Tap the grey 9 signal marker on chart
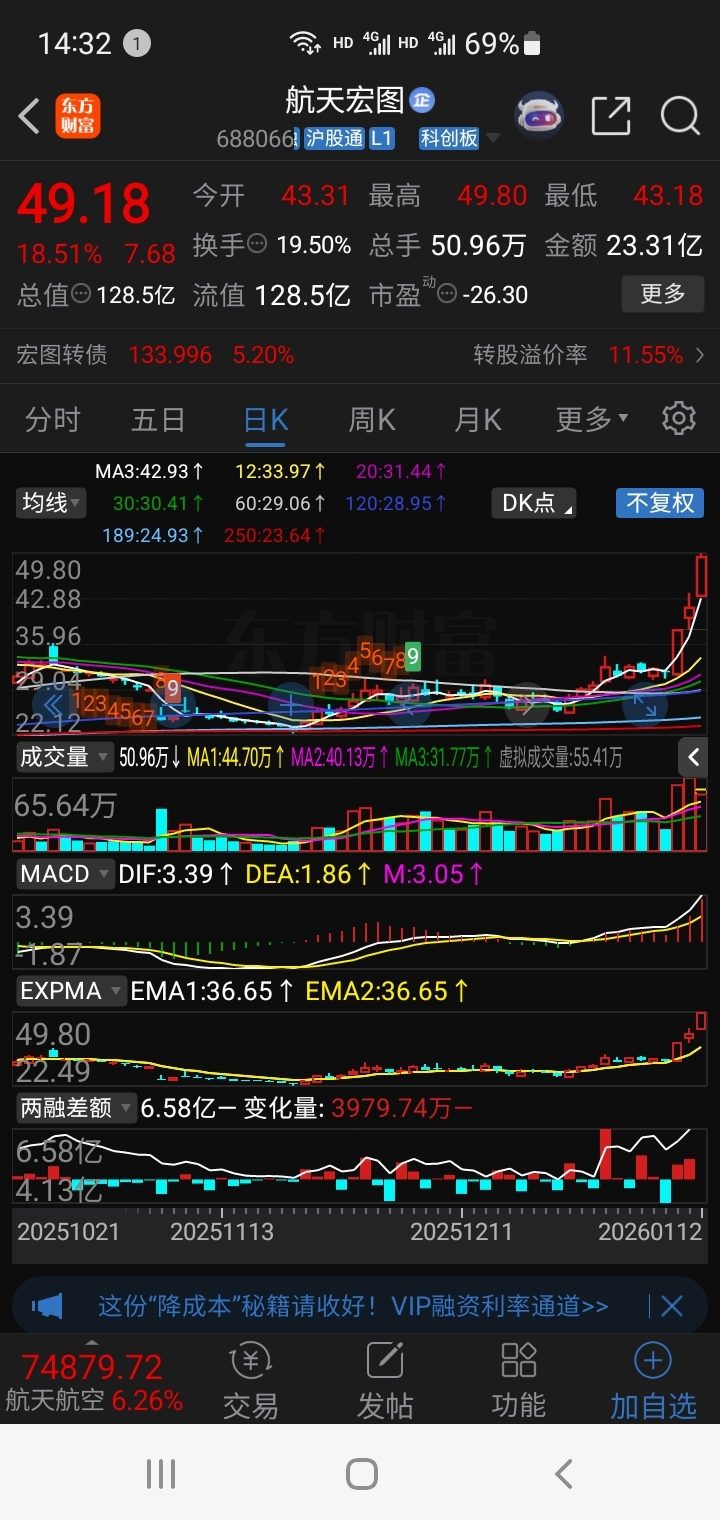The height and width of the screenshot is (1520, 720). (x=172, y=688)
